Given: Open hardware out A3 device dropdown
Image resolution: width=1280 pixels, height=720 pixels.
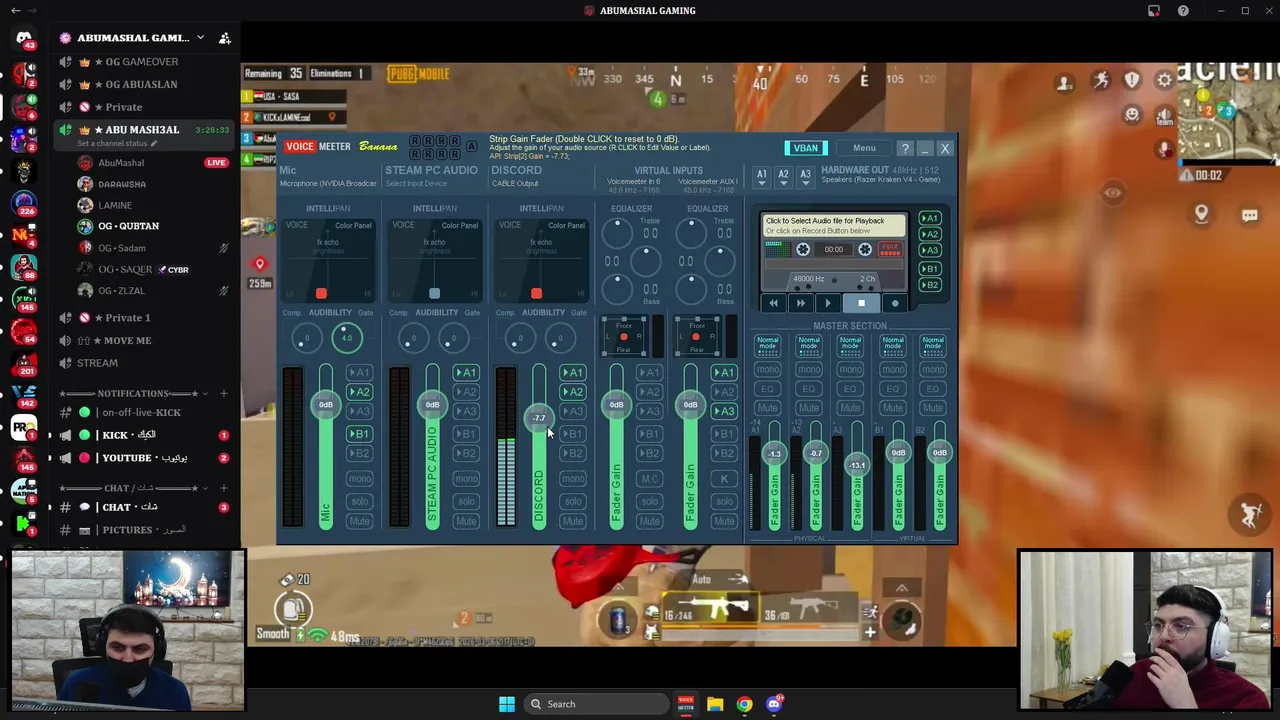Looking at the screenshot, I should point(805,175).
